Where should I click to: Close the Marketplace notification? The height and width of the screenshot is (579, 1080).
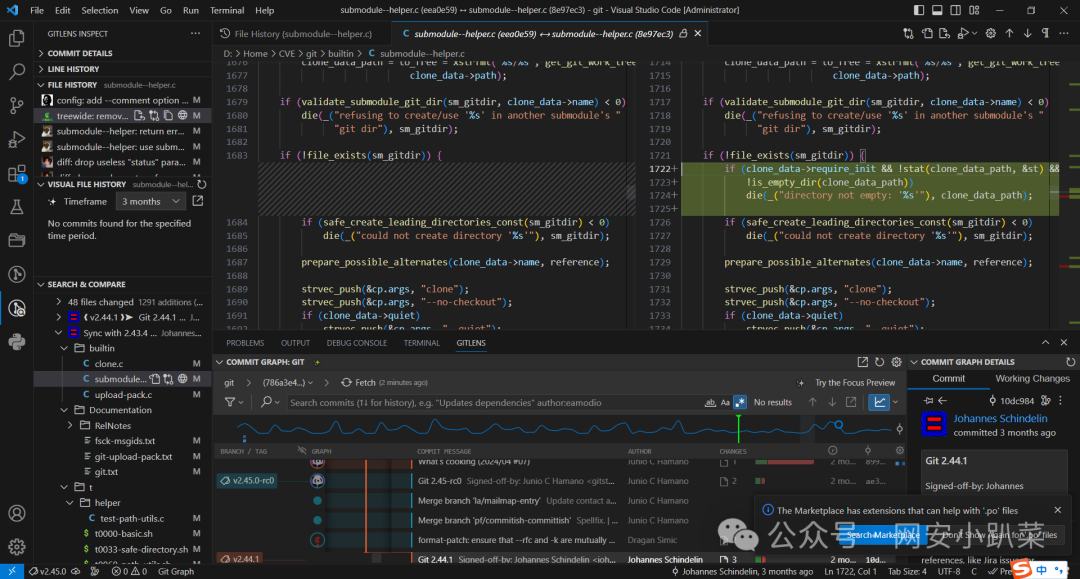coord(1058,510)
